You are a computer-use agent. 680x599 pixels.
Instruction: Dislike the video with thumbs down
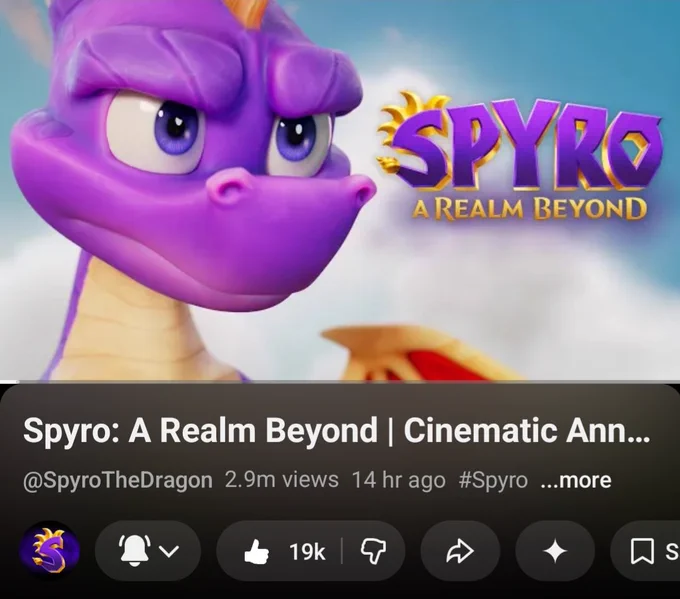tap(373, 551)
